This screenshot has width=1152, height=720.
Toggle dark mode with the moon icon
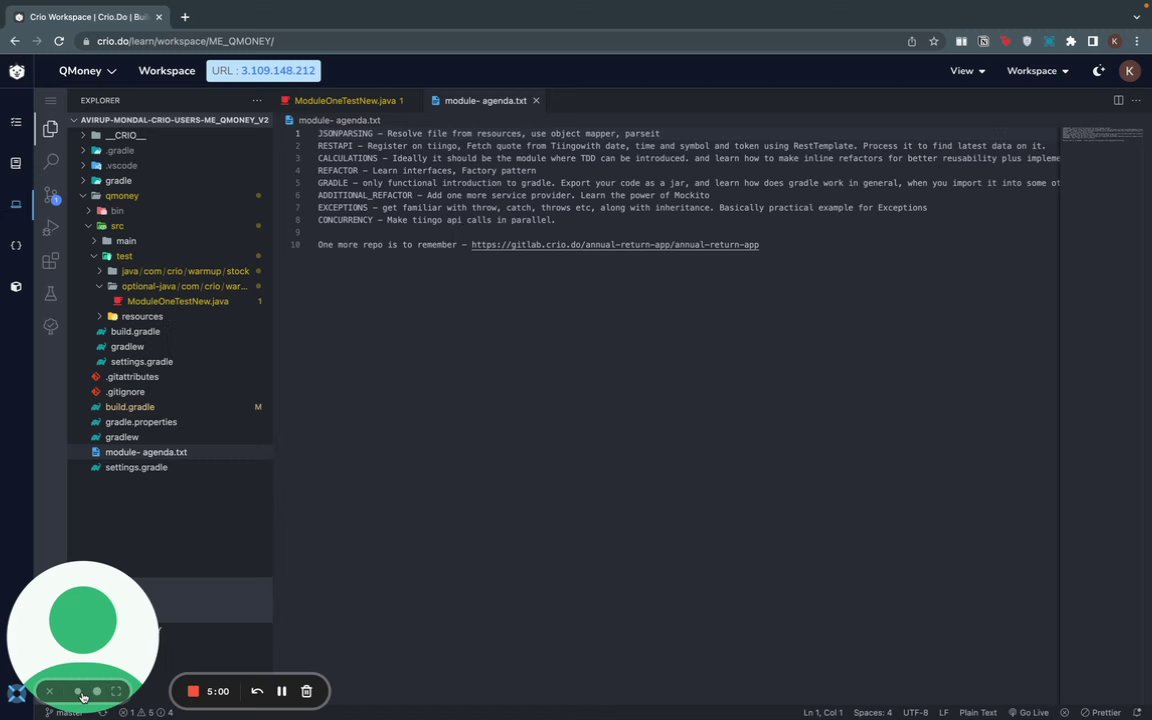coord(1098,71)
